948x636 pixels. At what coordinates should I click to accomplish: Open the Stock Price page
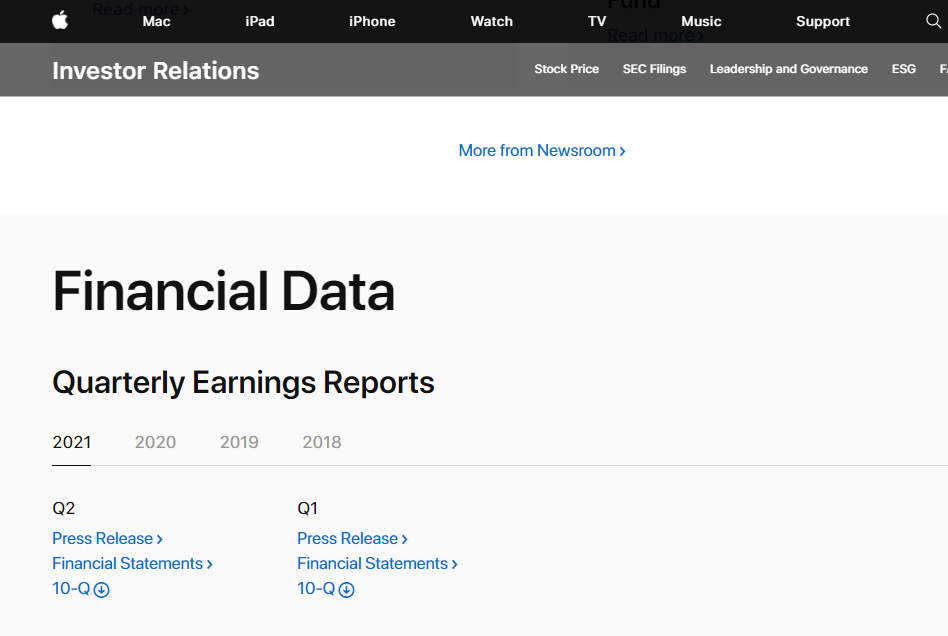tap(567, 69)
